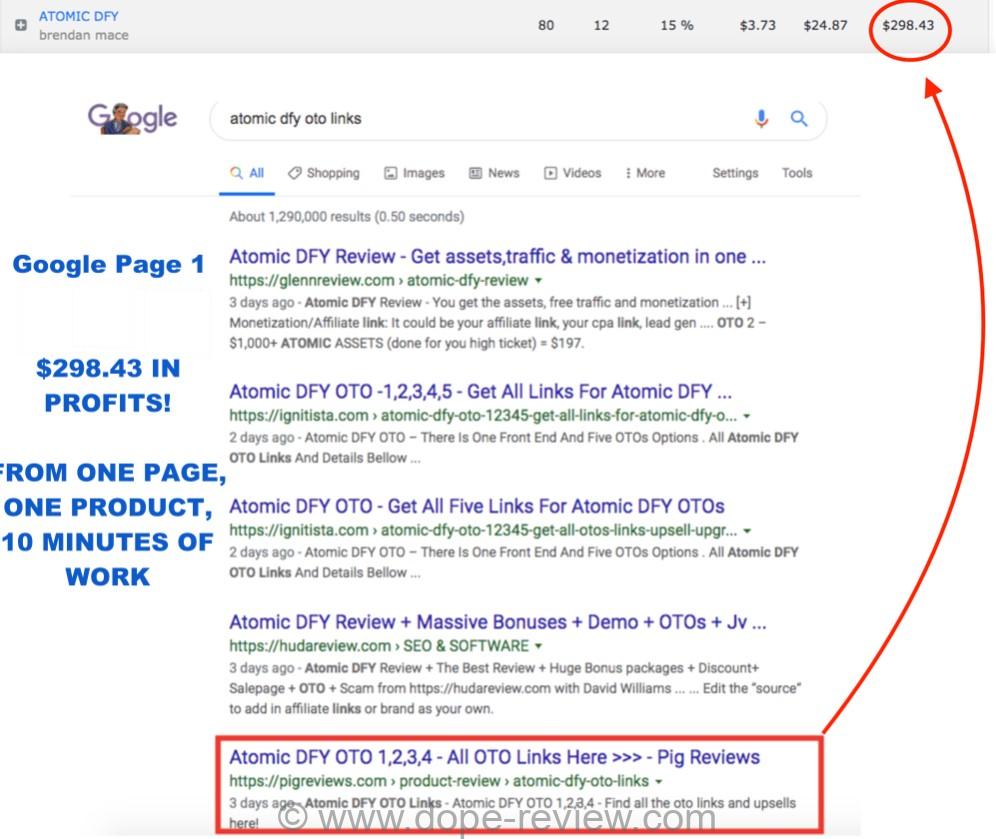Click the search box with atomic dfy query
The width and height of the screenshot is (996, 839).
[x=480, y=119]
